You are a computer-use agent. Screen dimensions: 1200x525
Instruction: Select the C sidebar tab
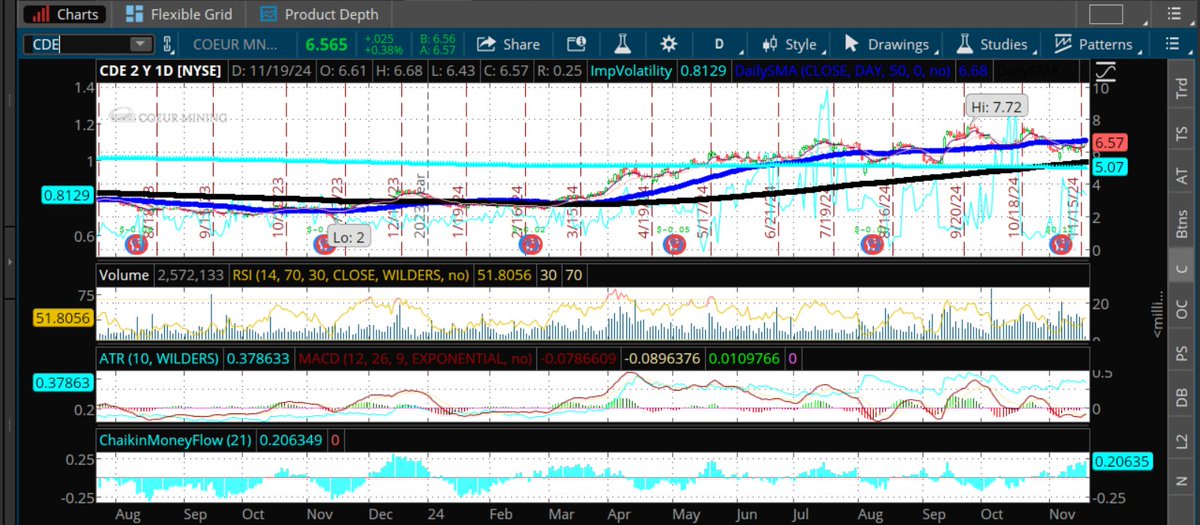(1182, 270)
